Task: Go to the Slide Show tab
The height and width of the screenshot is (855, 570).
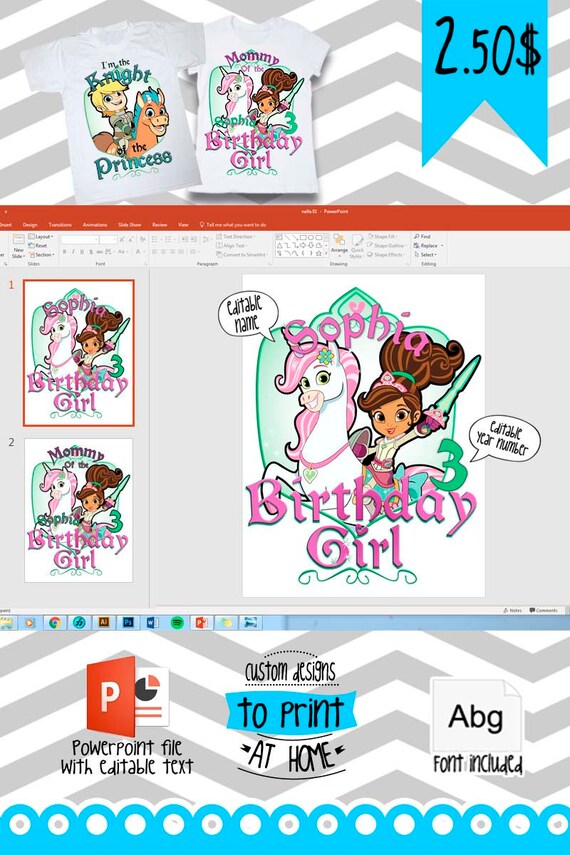Action: tap(130, 225)
